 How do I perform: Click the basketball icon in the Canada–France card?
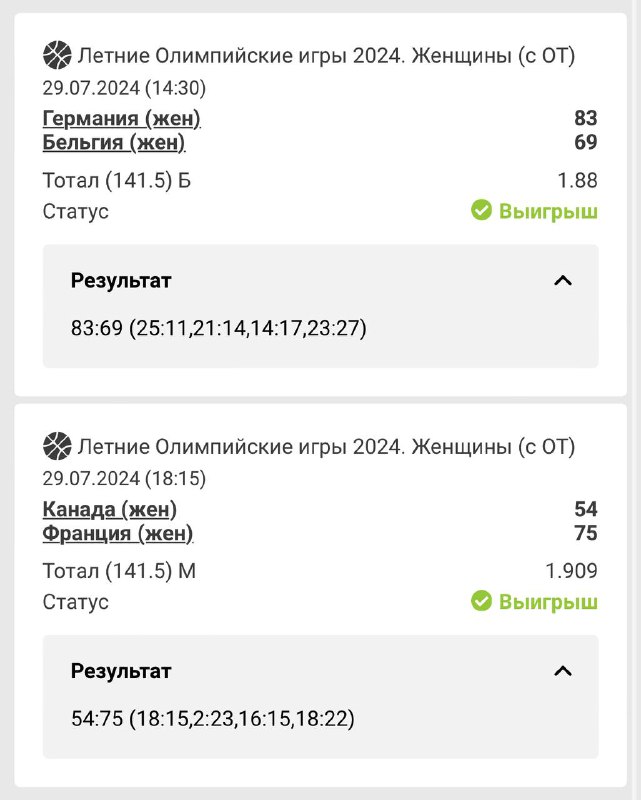click(57, 444)
